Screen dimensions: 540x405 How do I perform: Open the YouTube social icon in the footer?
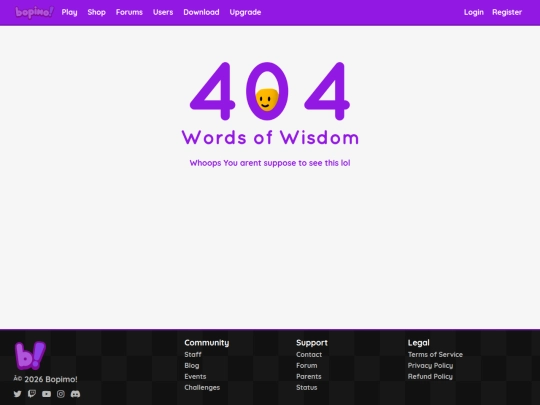(46, 394)
